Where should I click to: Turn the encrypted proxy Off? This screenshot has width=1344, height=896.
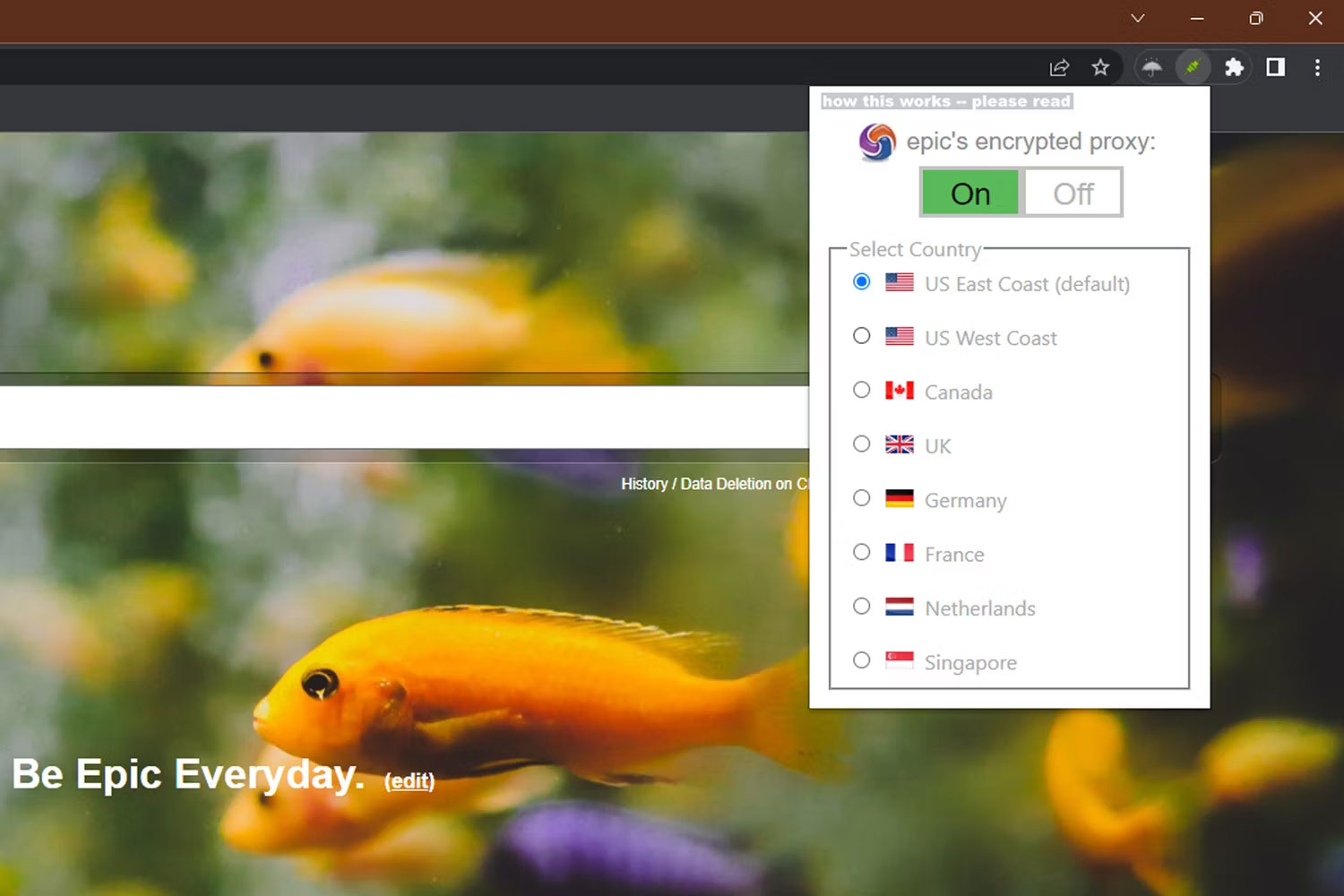[1073, 193]
